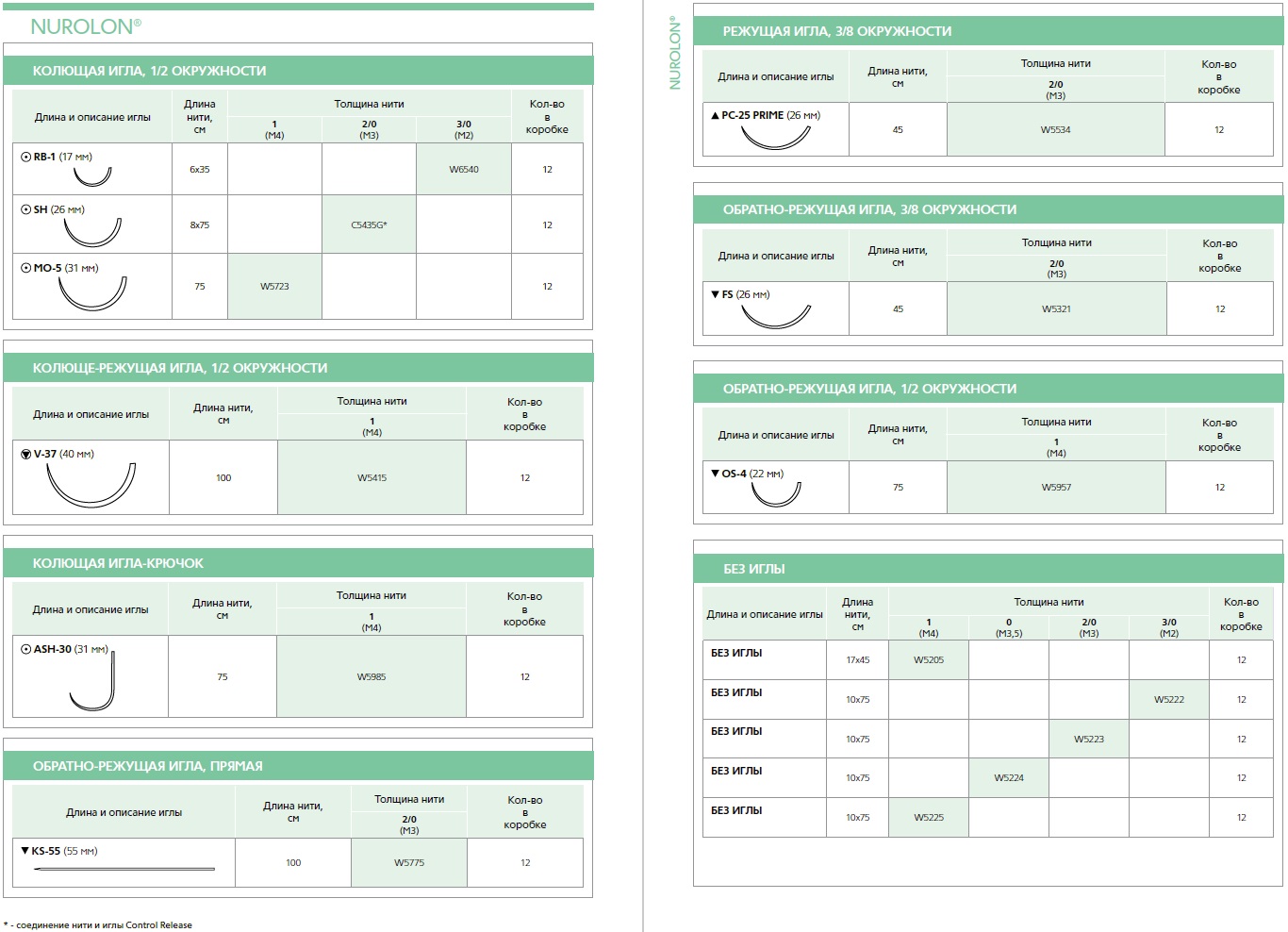Image resolution: width=1288 pixels, height=932 pixels.
Task: Click the needle name "OS-4 (22 мм)"
Action: pos(752,474)
